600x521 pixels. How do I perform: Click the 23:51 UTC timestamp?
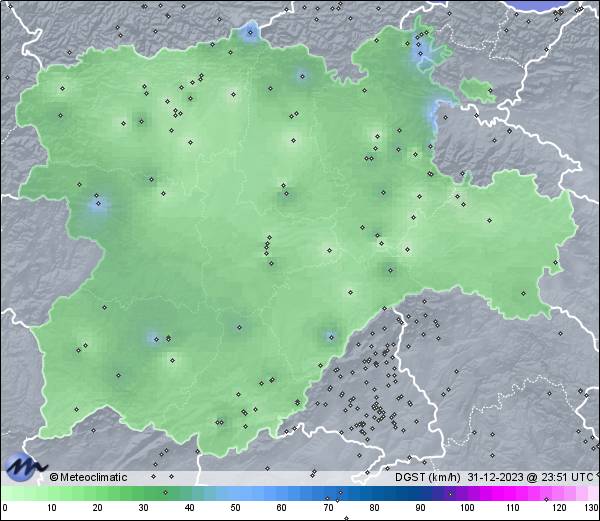coord(566,477)
